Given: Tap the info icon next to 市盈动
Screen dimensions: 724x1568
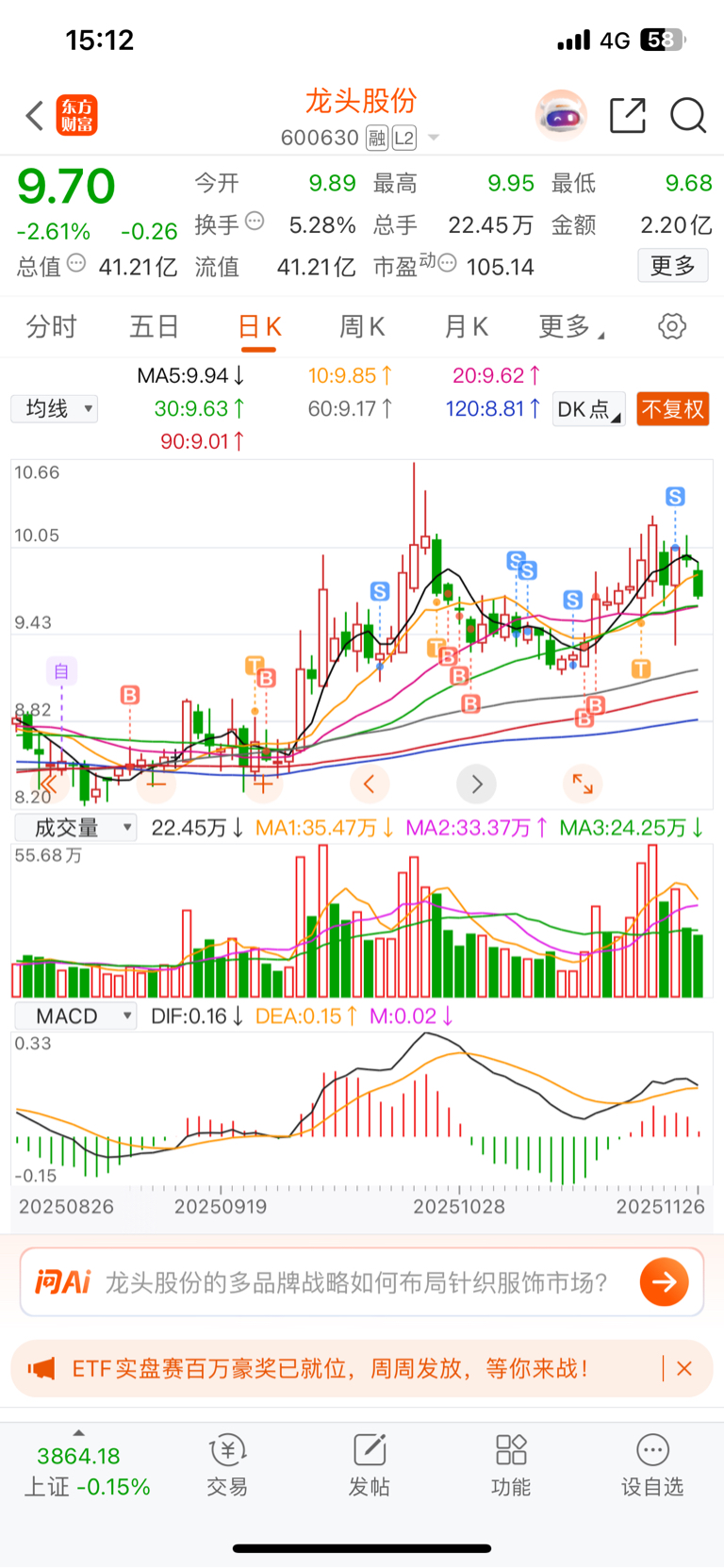Looking at the screenshot, I should tap(448, 262).
